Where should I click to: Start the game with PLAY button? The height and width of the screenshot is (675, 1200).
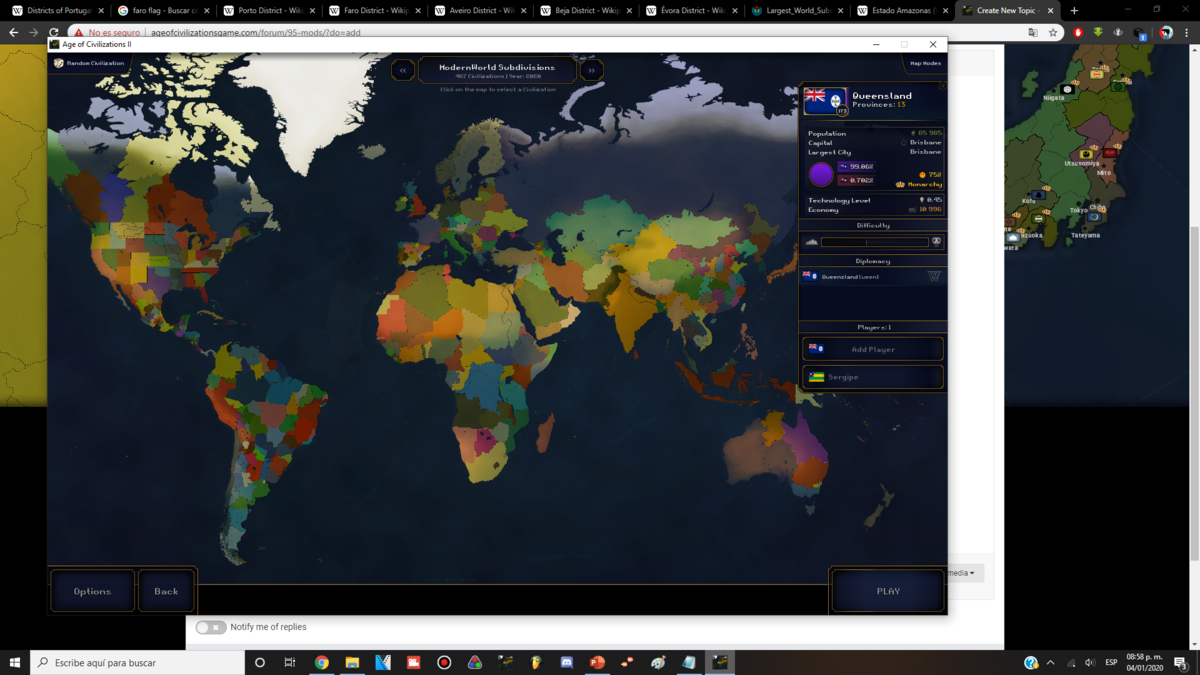click(888, 591)
